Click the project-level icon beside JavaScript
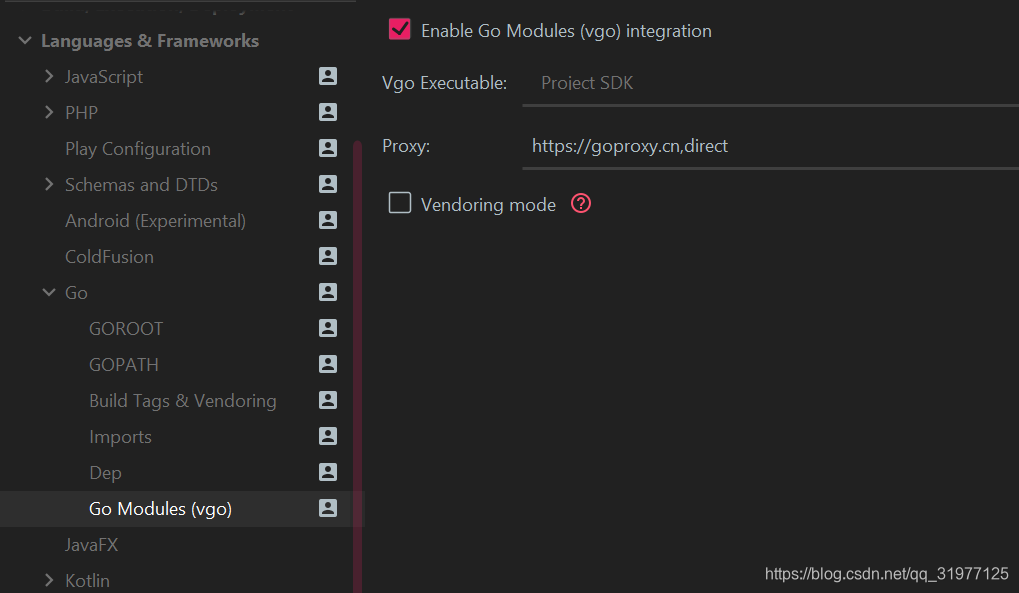 (328, 76)
